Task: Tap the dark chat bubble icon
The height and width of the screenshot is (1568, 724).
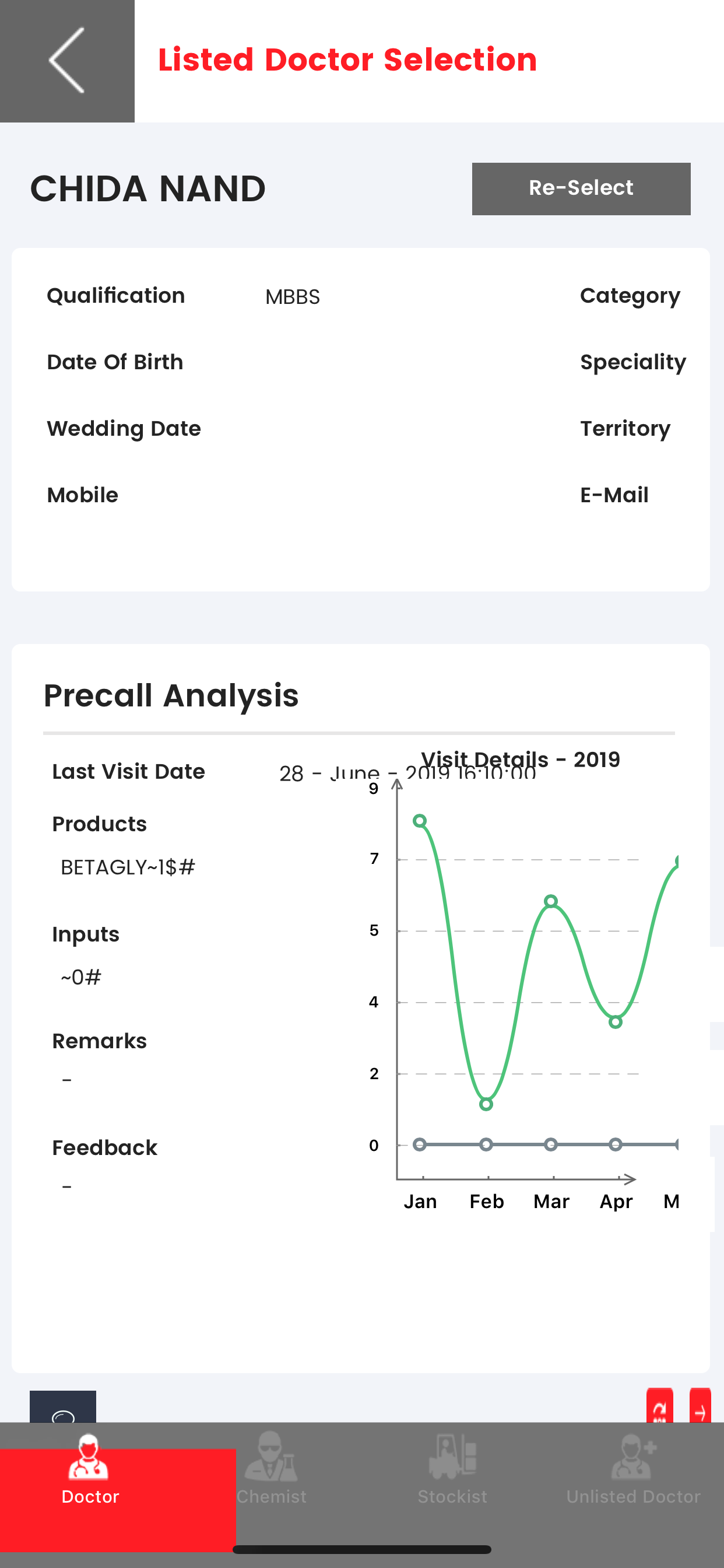Action: pyautogui.click(x=64, y=1409)
